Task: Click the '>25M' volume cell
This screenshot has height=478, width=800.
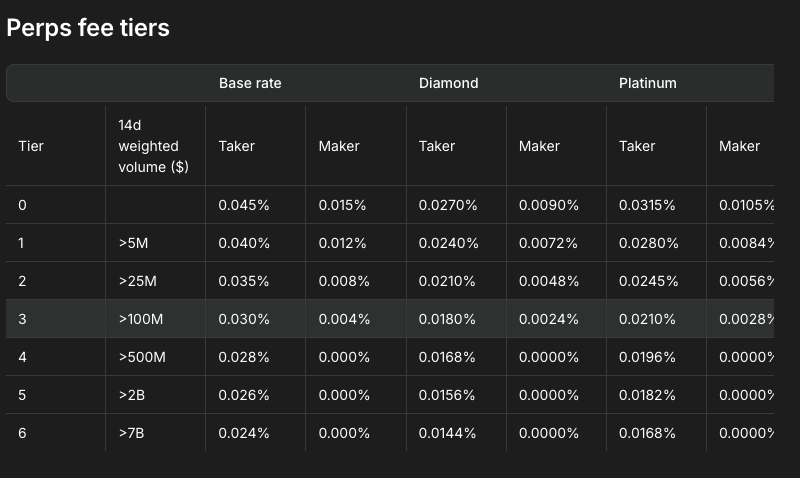Action: 137,281
